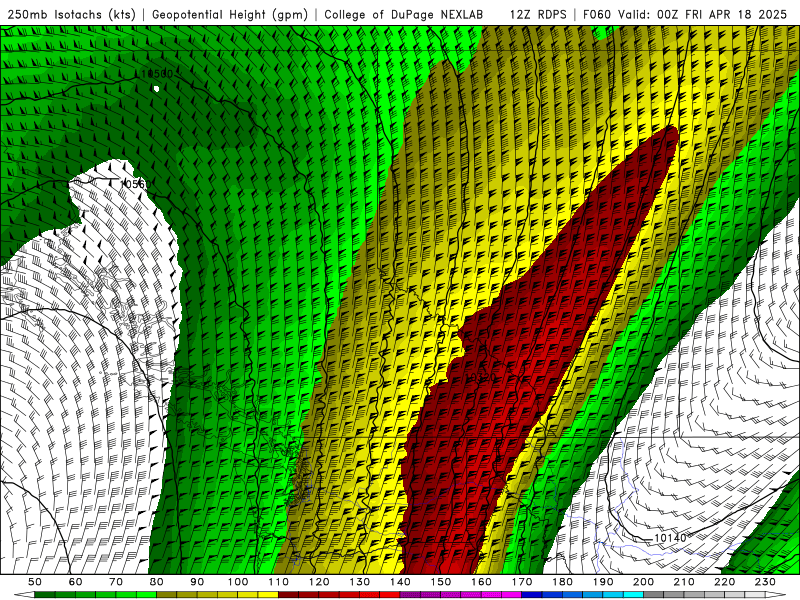Click the 130 label on the color scale
The image size is (800, 600).
coord(359,582)
